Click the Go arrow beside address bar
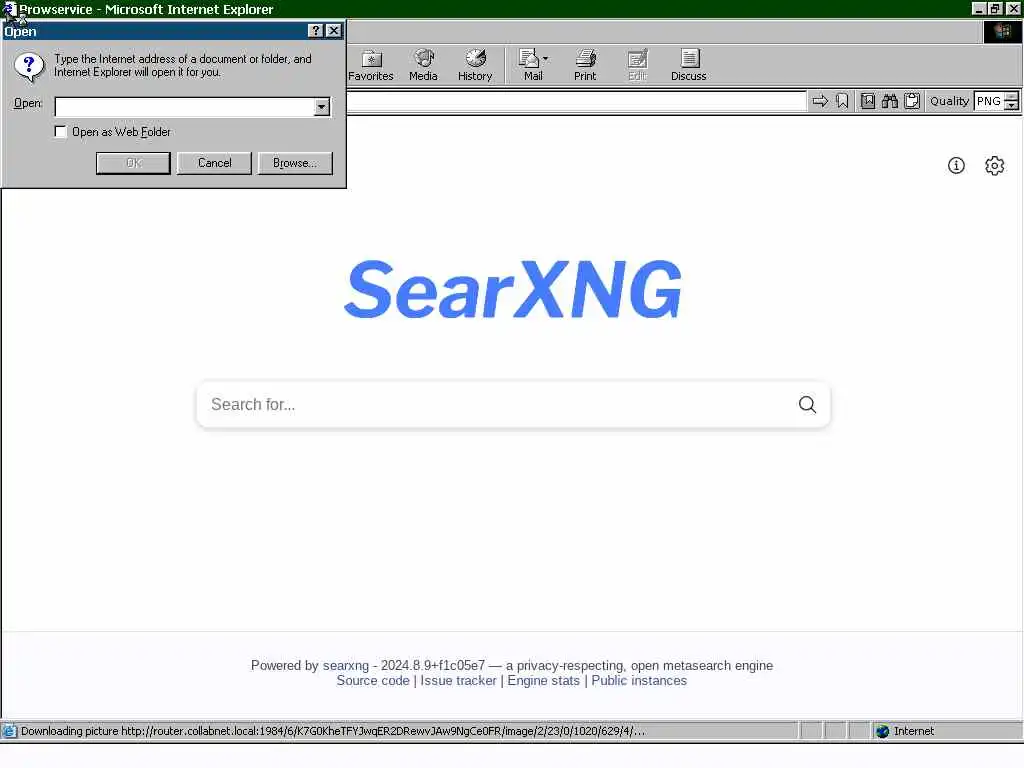 tap(820, 101)
